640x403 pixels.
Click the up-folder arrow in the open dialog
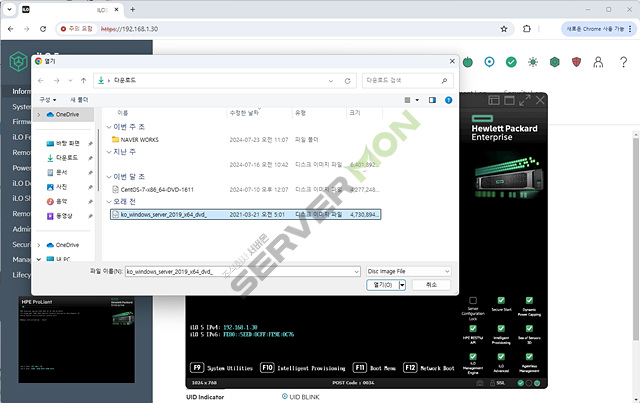(83, 80)
